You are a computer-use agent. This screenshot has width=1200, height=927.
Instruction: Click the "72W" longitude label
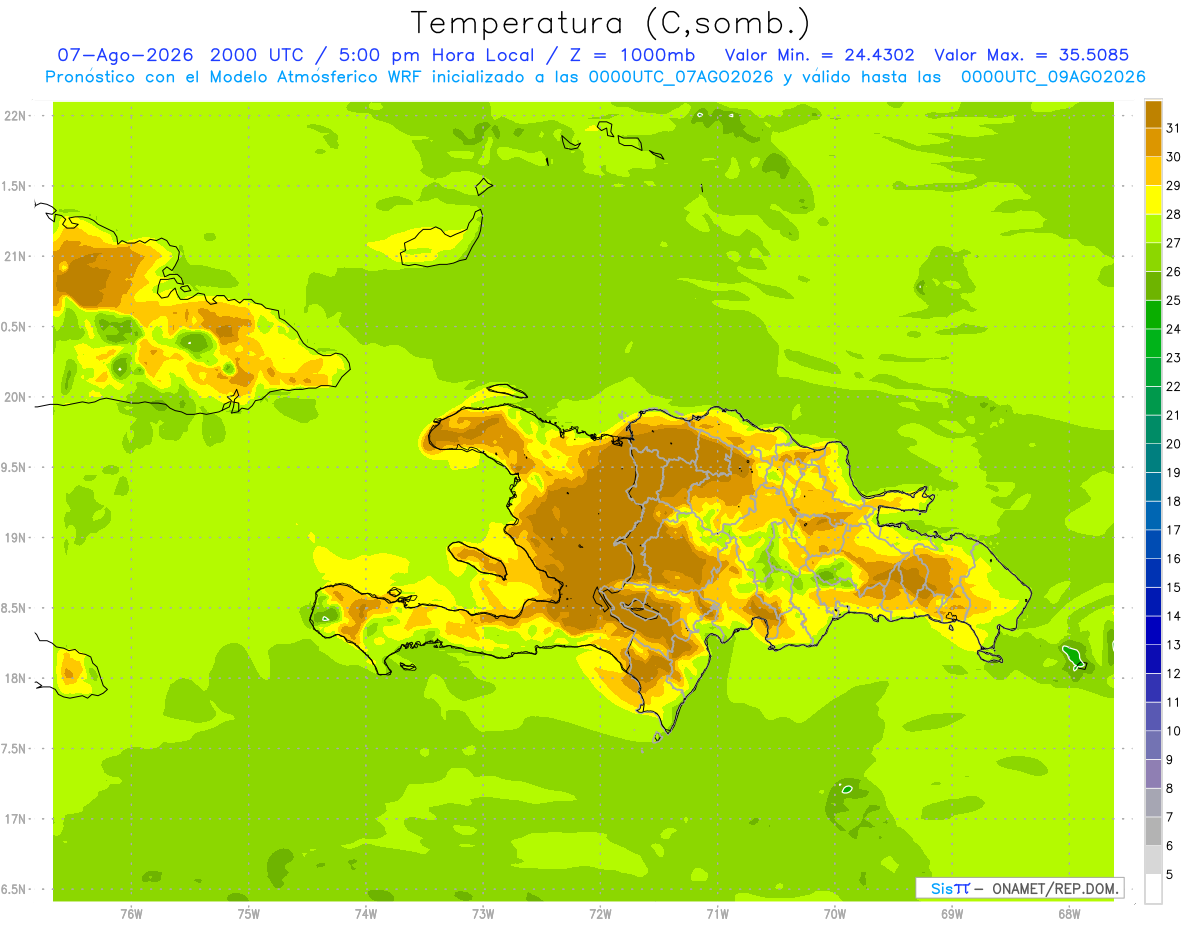[600, 914]
